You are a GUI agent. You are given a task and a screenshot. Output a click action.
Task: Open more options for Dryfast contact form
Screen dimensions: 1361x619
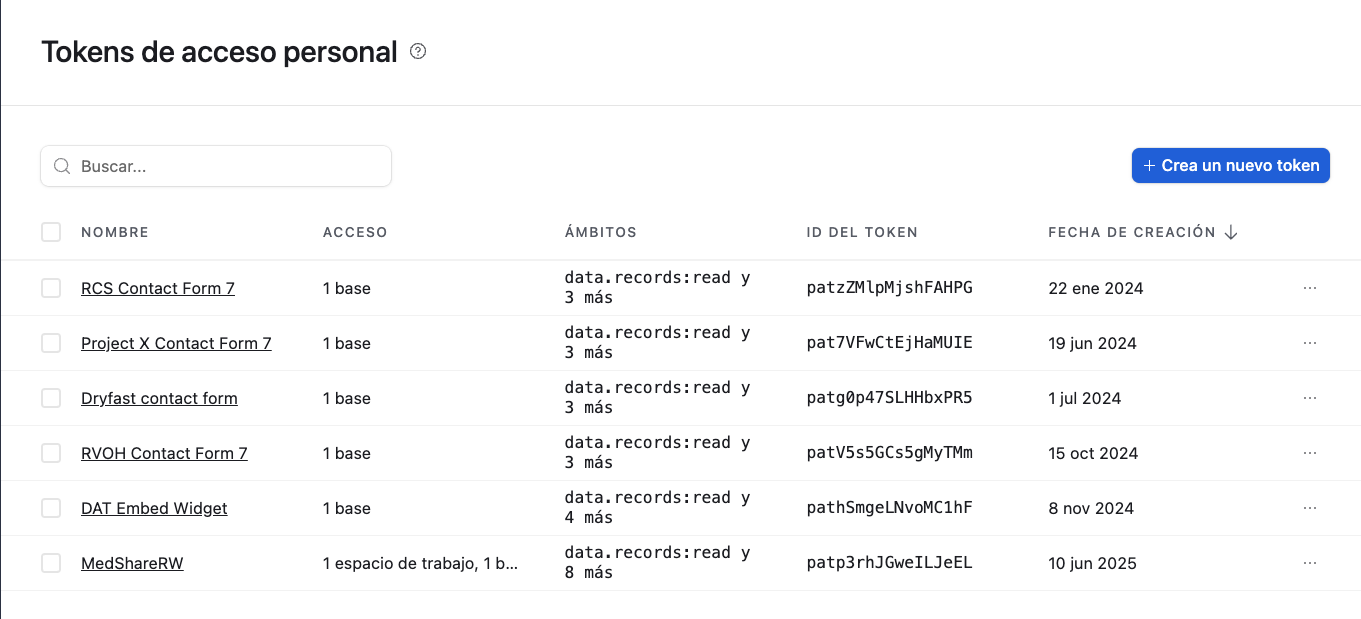pos(1310,398)
